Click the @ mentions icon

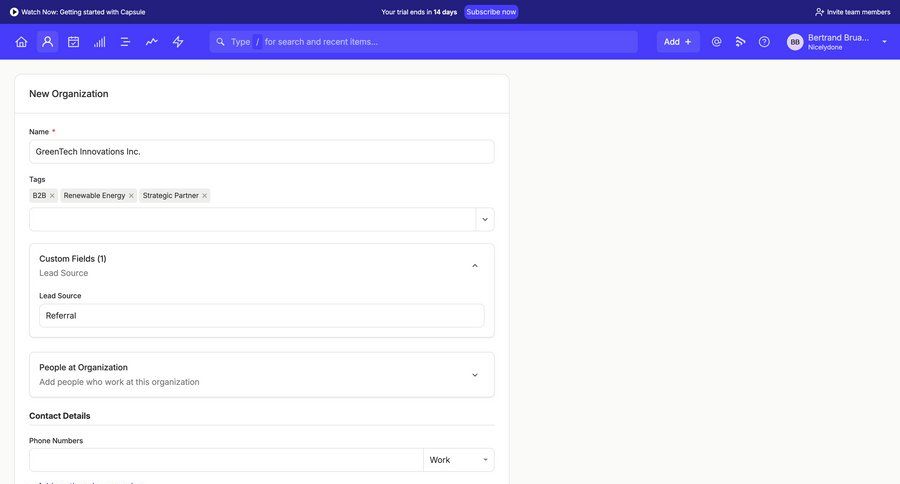coord(716,42)
